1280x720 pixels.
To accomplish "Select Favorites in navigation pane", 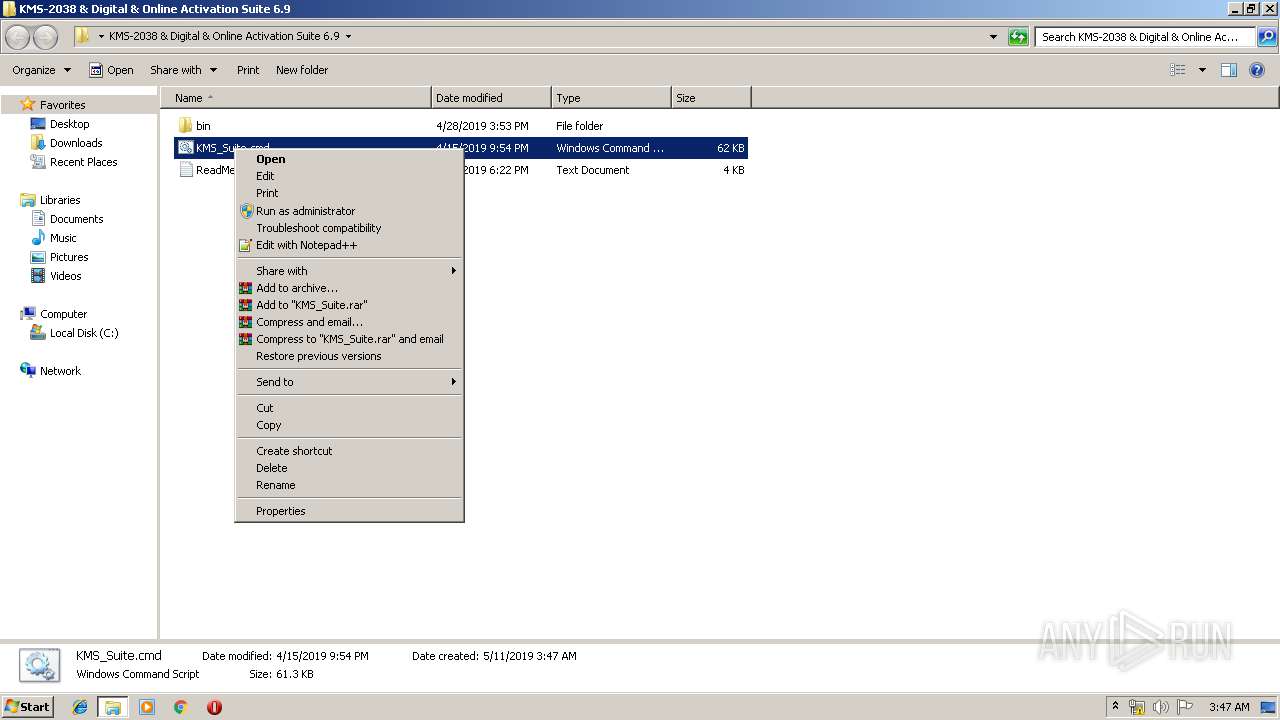I will point(62,105).
